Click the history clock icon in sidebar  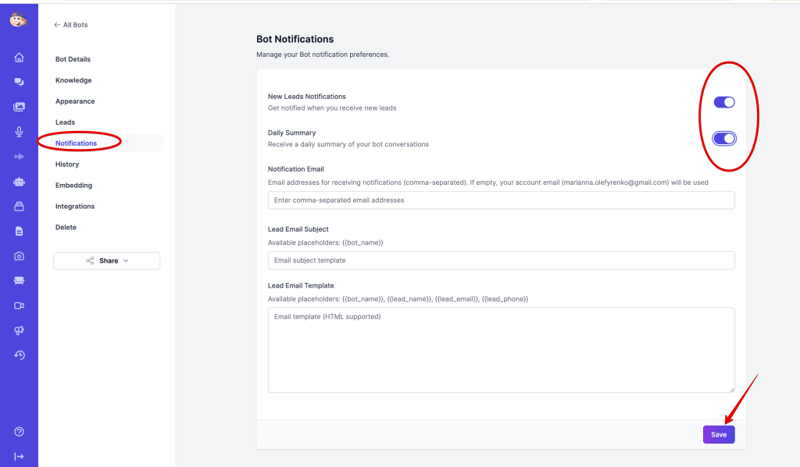[19, 355]
